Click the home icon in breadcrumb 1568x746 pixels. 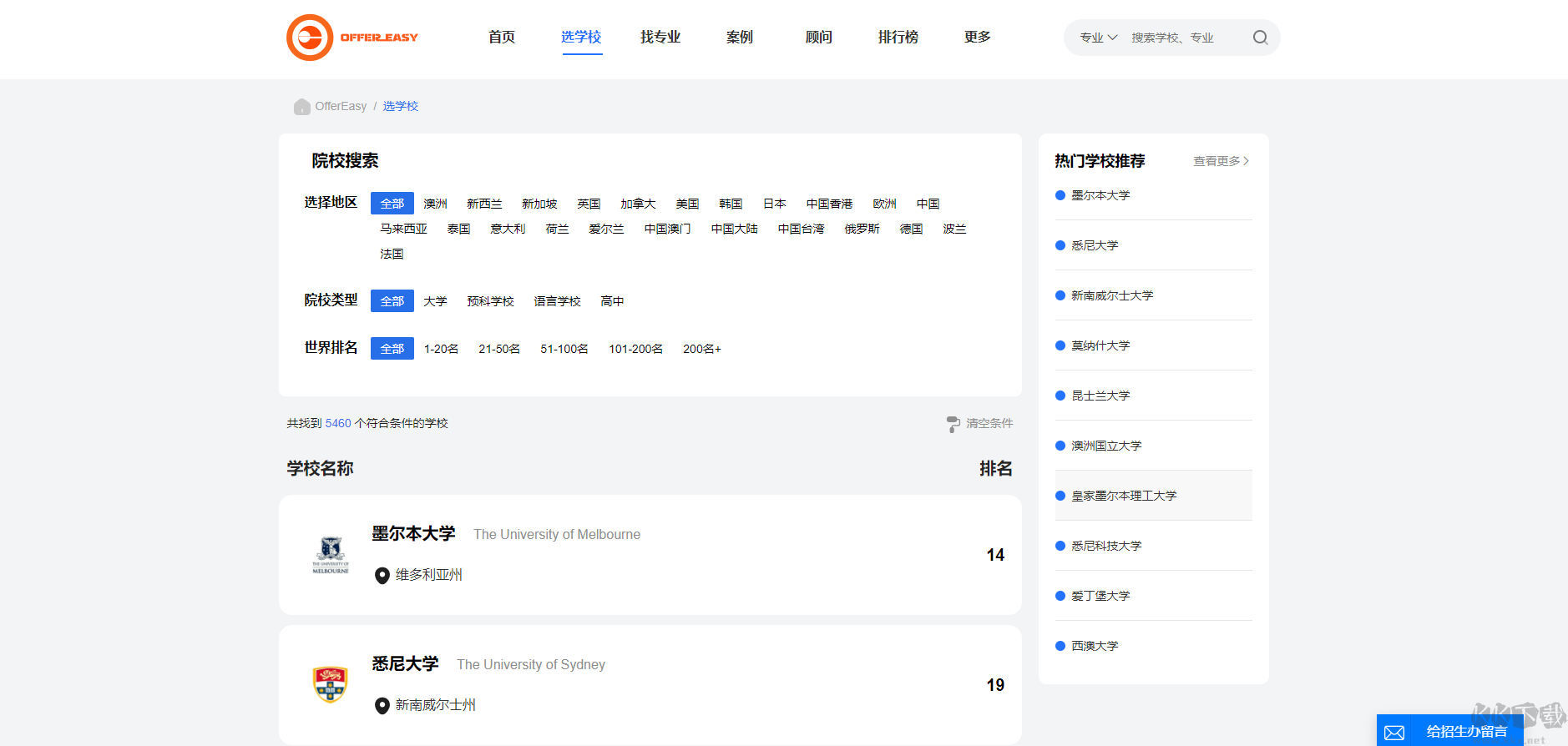click(301, 107)
